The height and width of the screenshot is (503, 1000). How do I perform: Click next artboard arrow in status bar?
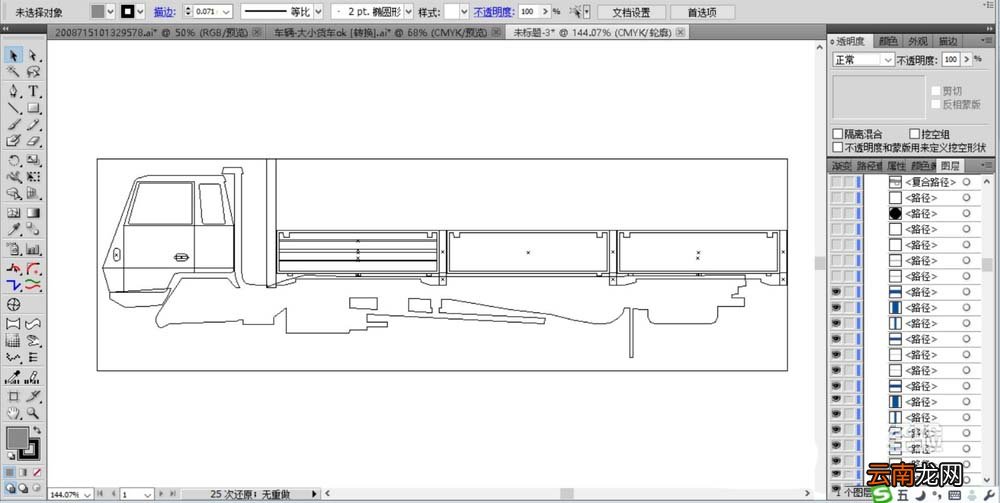pos(161,493)
